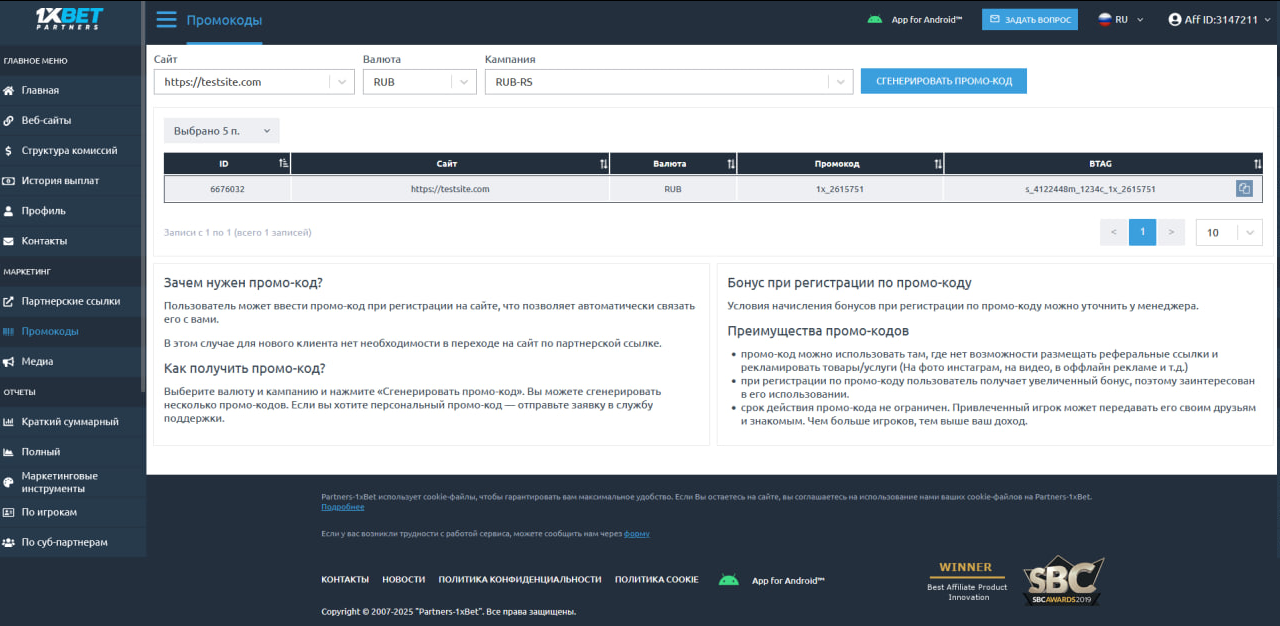Copy the BTAG using the copy icon
The width and height of the screenshot is (1280, 626).
tap(1244, 188)
